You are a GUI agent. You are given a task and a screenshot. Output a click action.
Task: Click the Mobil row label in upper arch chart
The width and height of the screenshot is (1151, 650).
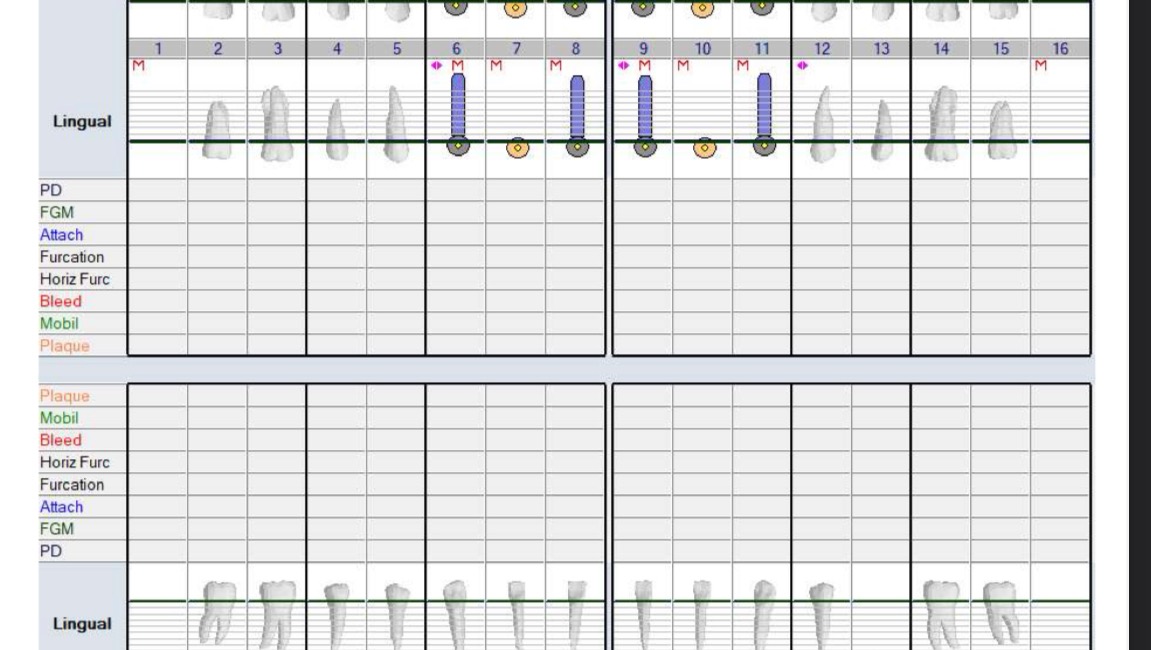[x=59, y=323]
